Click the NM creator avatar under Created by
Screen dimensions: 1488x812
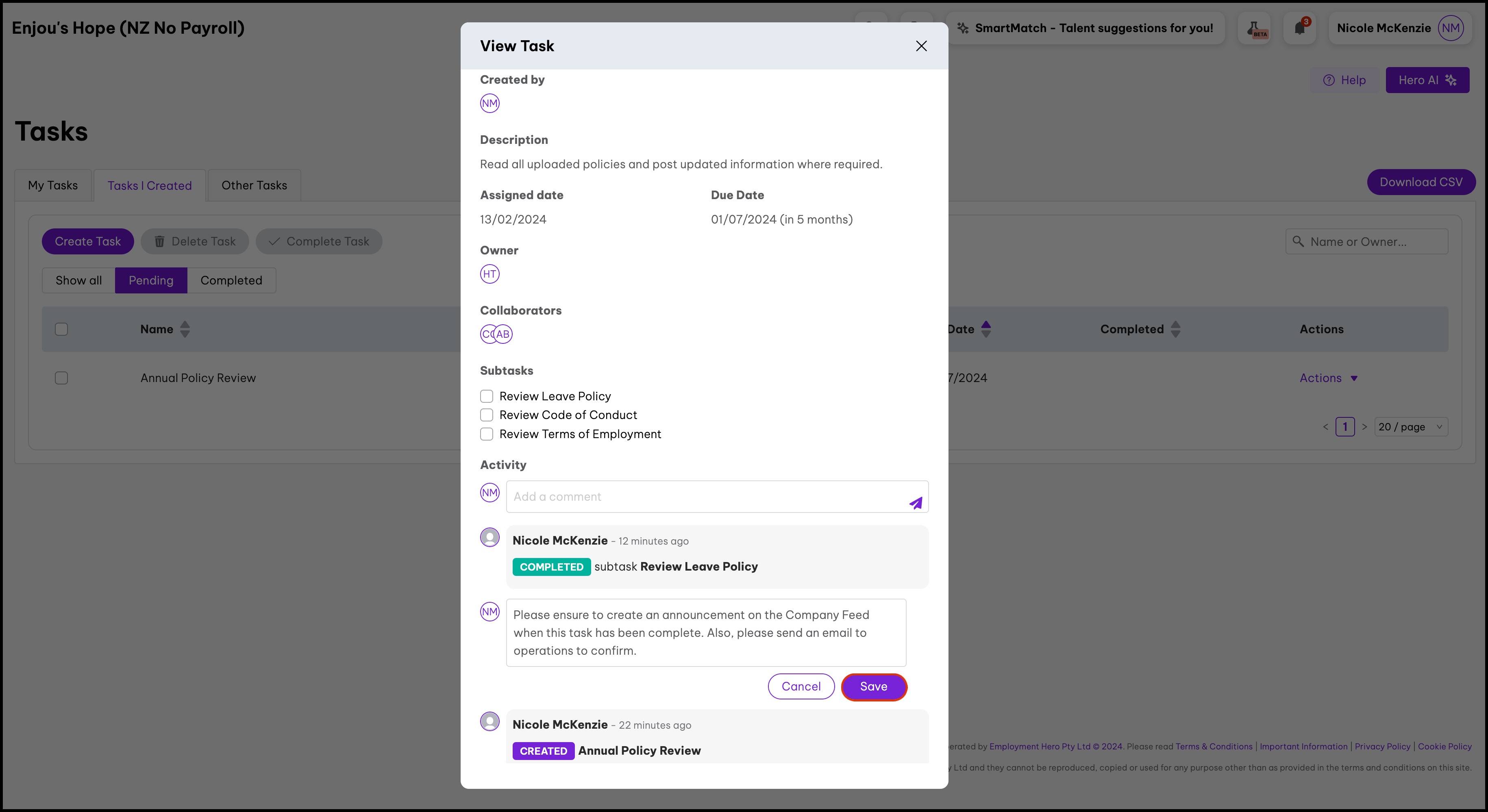(489, 103)
